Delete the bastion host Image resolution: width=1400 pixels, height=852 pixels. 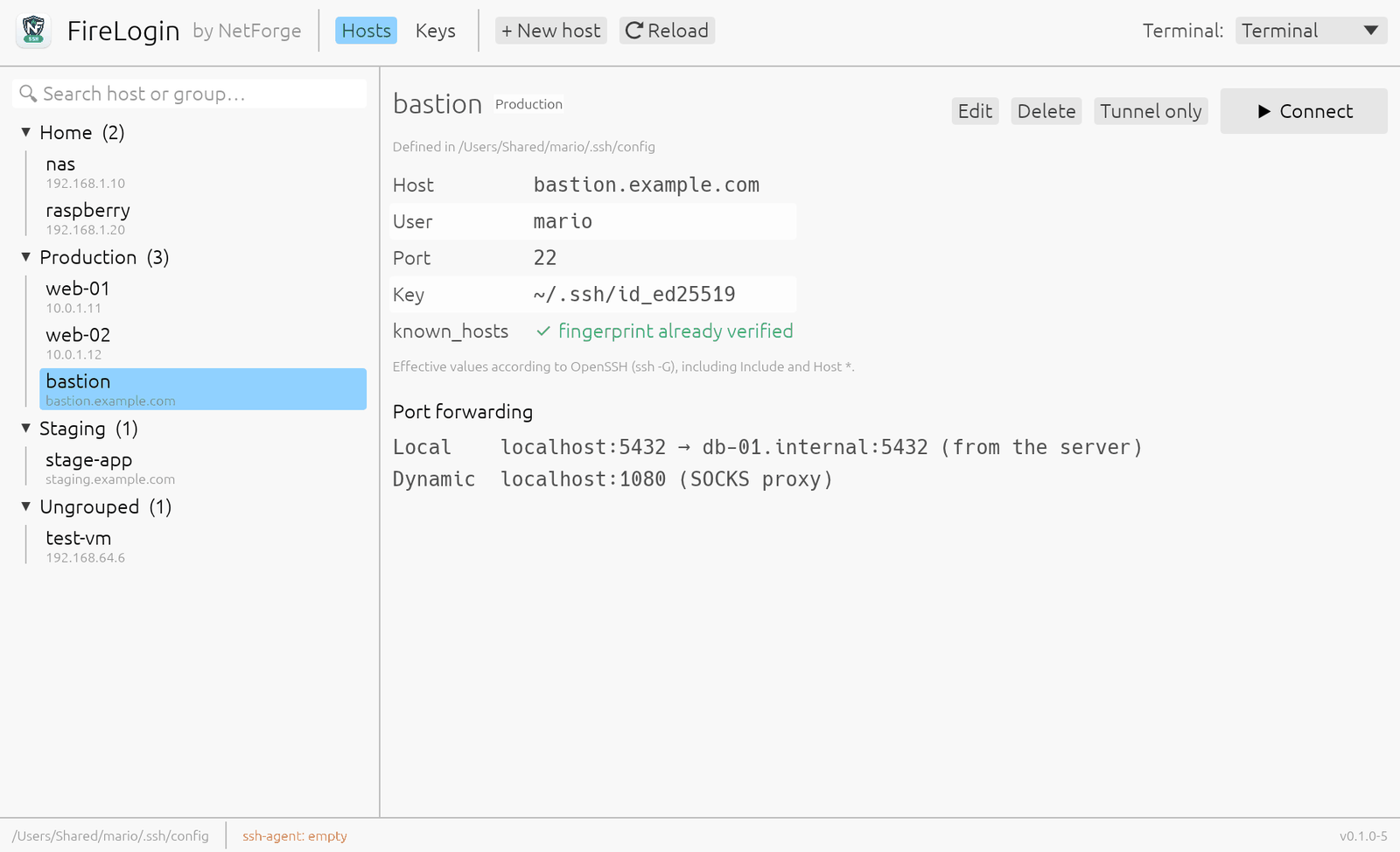pos(1046,111)
